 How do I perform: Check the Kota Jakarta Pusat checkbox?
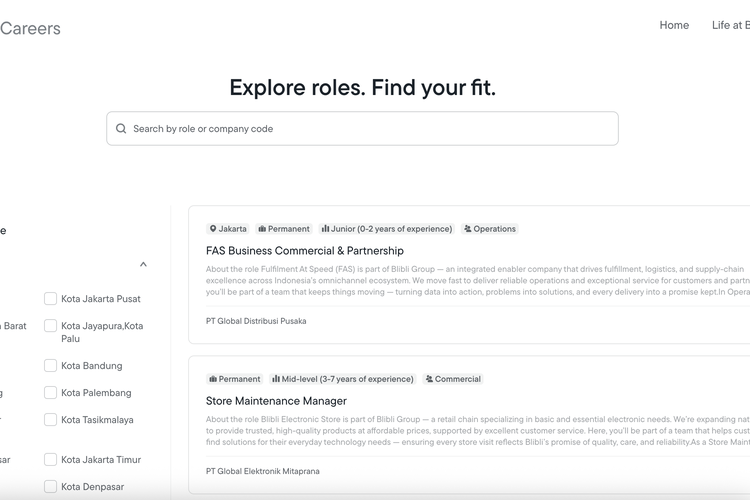tap(50, 299)
